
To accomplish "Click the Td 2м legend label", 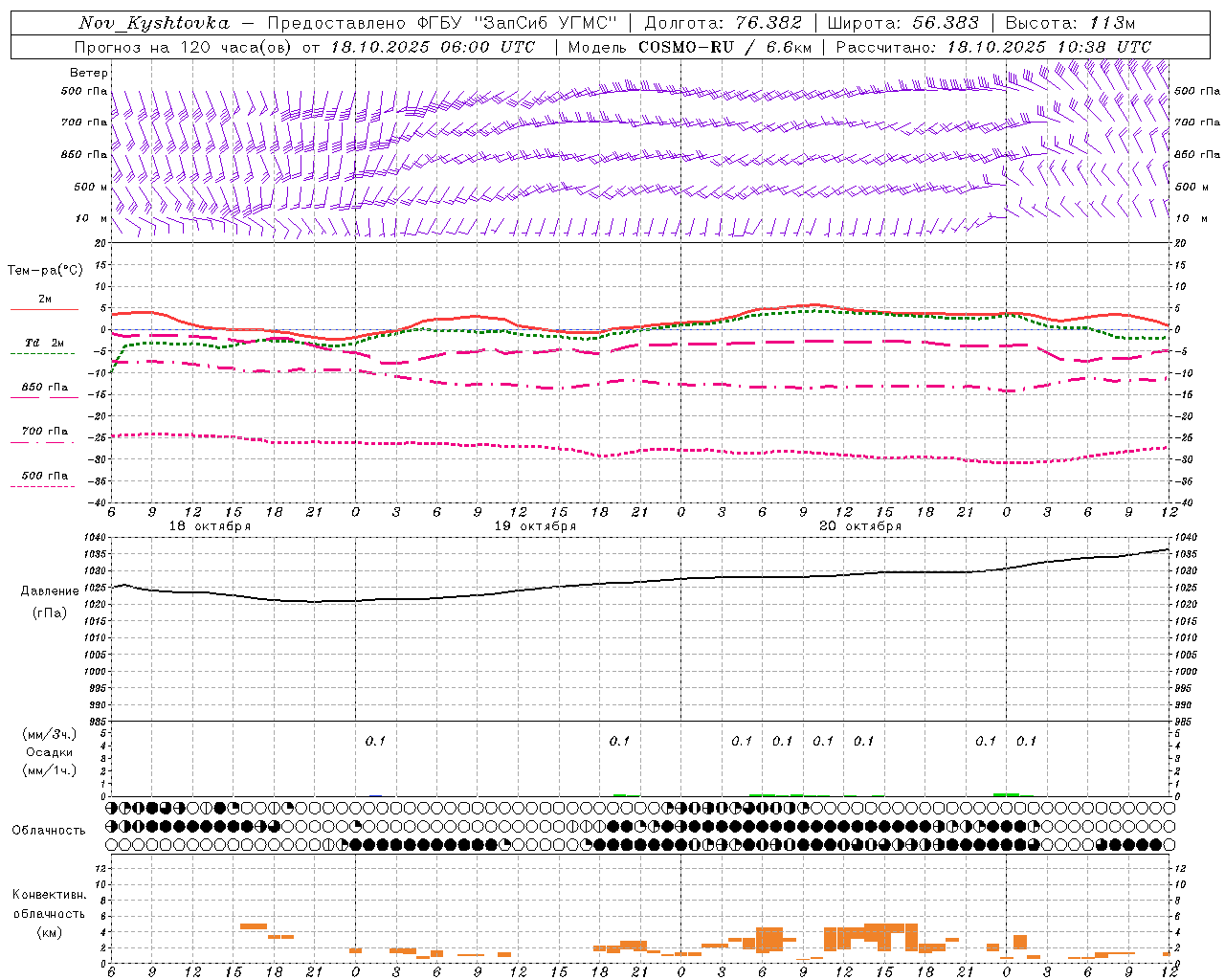I will click(44, 343).
